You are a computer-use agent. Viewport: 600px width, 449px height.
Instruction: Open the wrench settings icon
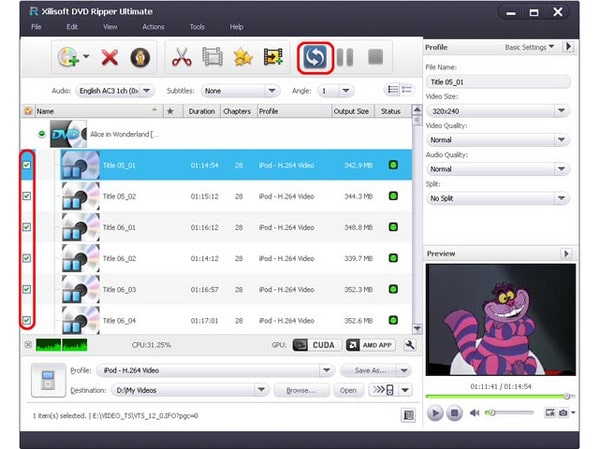click(x=409, y=345)
